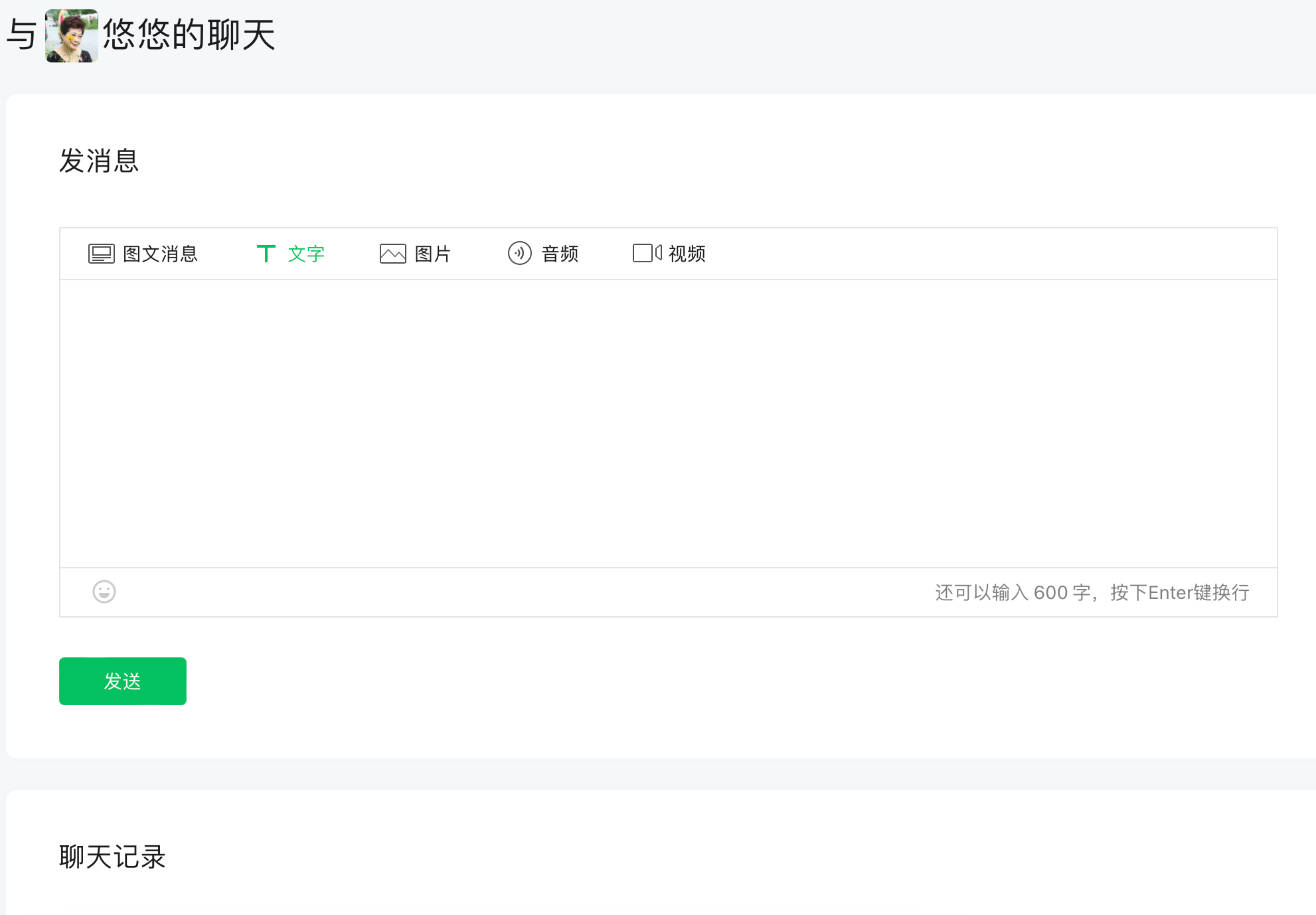Click the 按下Enter键换行 hint text

pos(1179,592)
